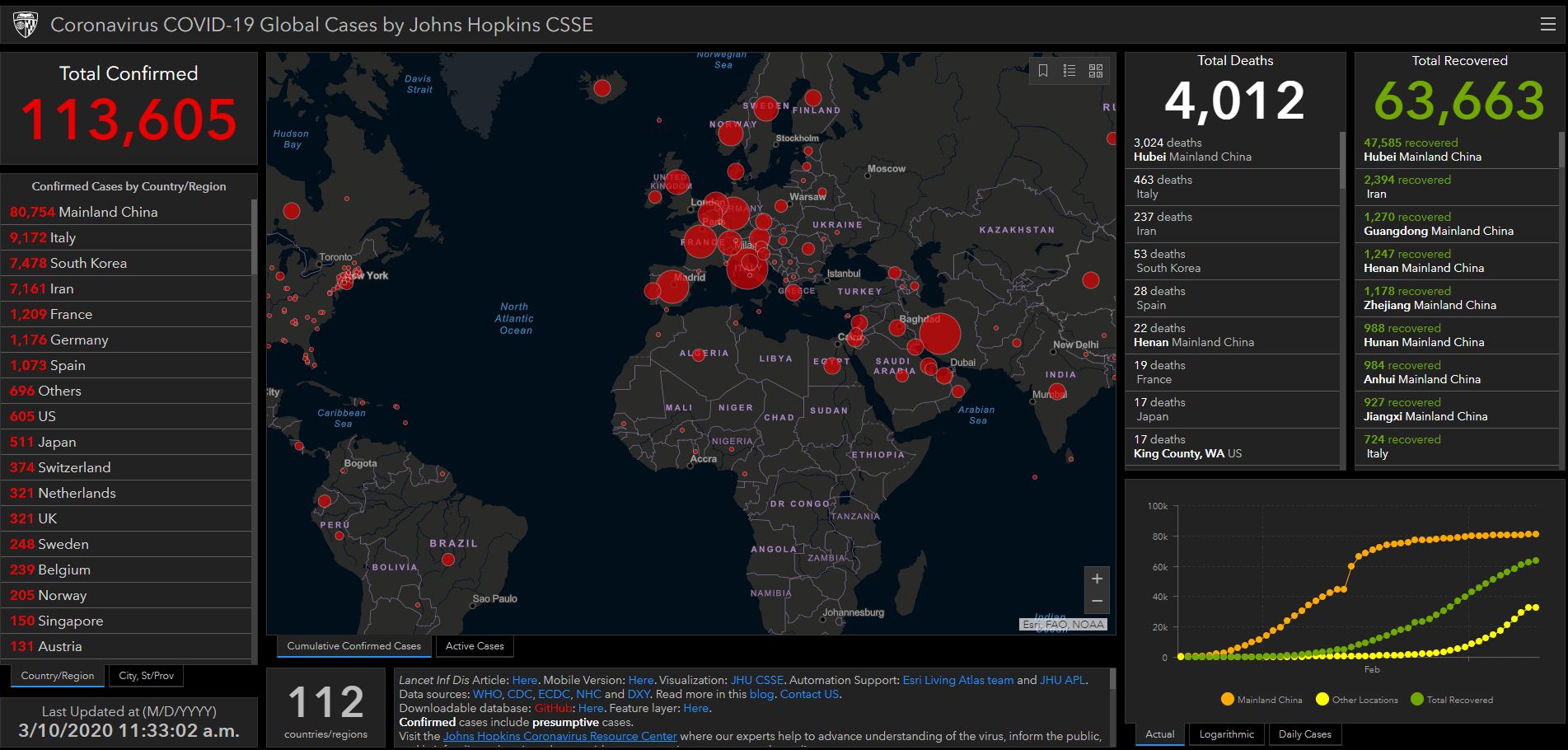1568x750 pixels.
Task: Click the large red Iran bubble on map
Action: pos(939,334)
